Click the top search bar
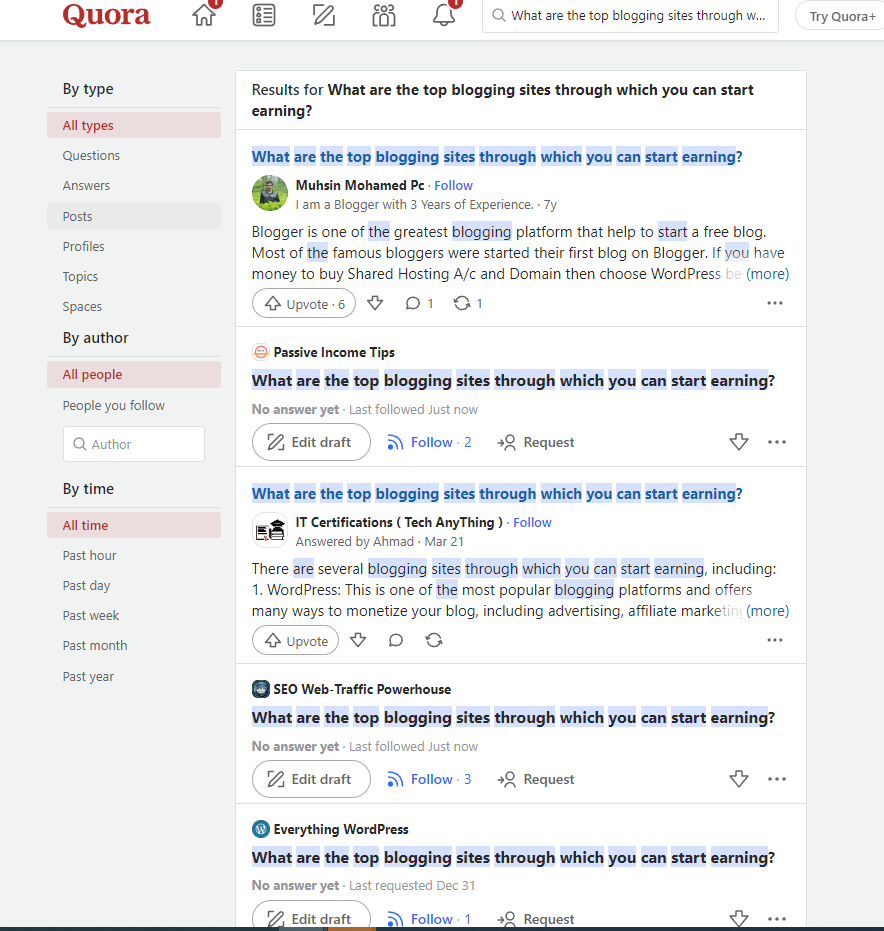Viewport: 884px width, 931px height. [x=630, y=15]
